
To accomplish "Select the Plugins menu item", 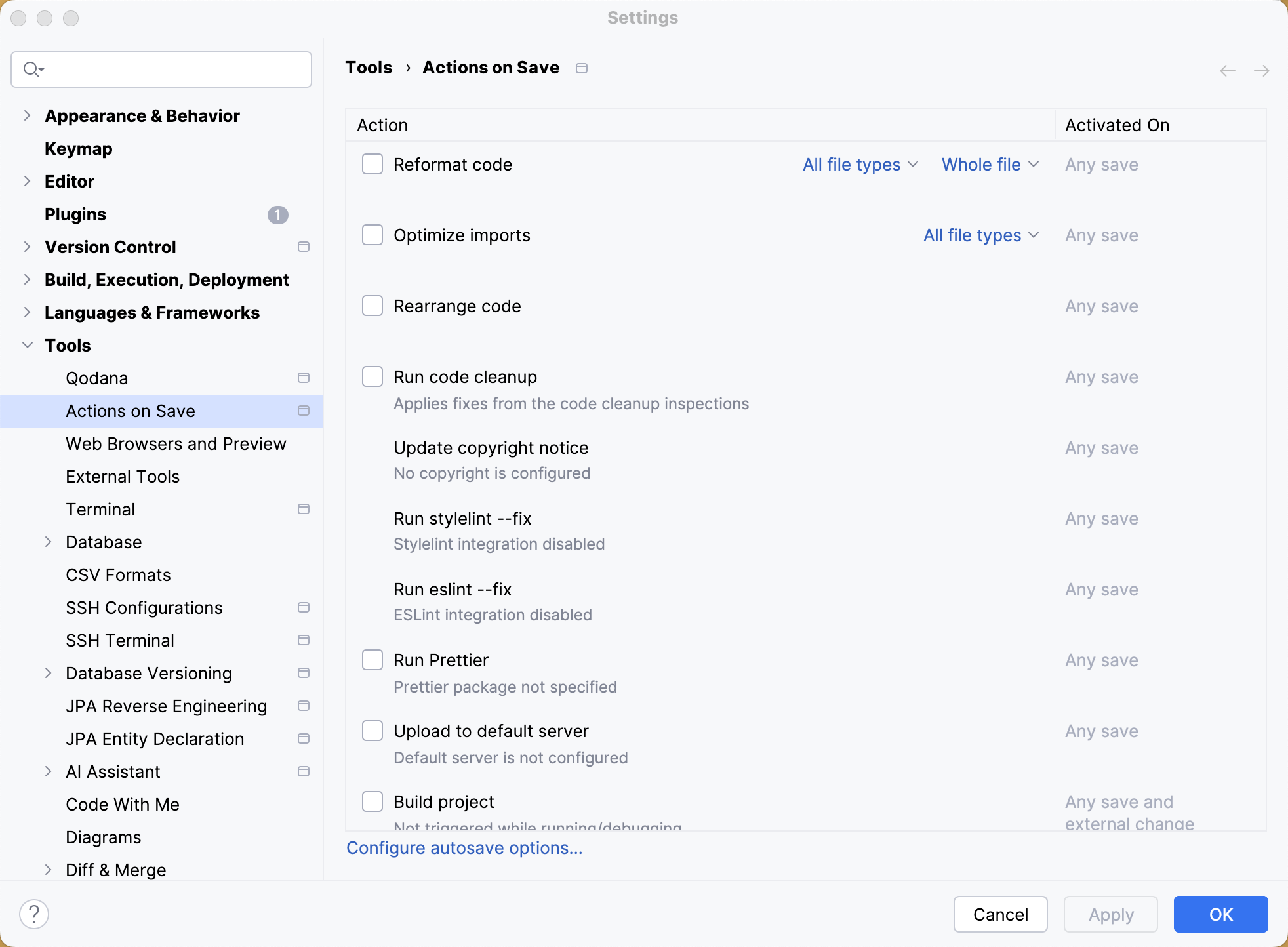I will [76, 214].
